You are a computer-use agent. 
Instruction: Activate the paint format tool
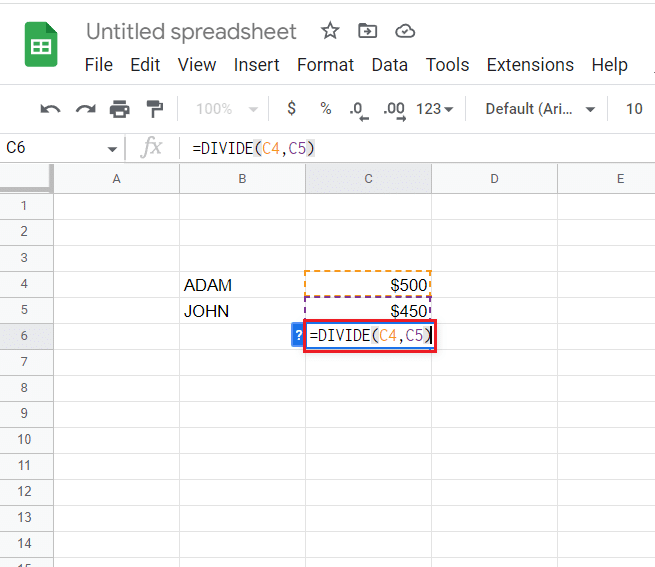coord(155,109)
